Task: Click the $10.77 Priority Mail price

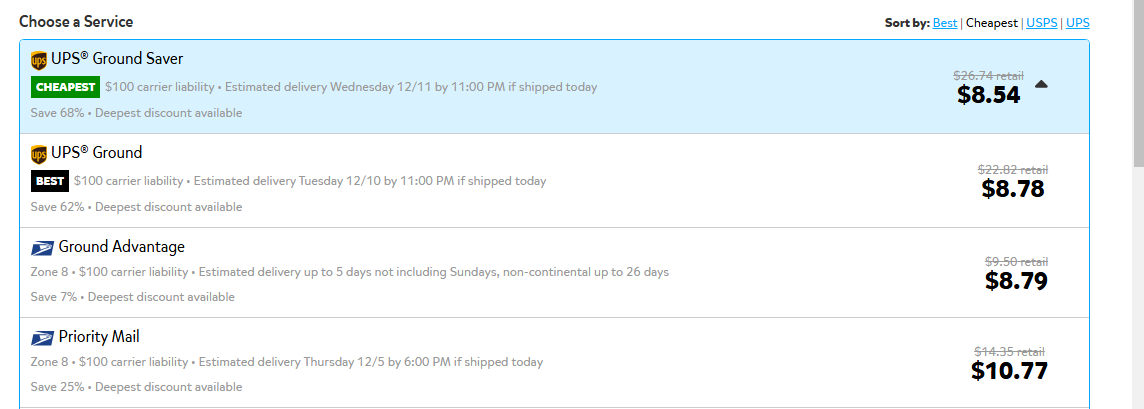Action: pos(1009,370)
